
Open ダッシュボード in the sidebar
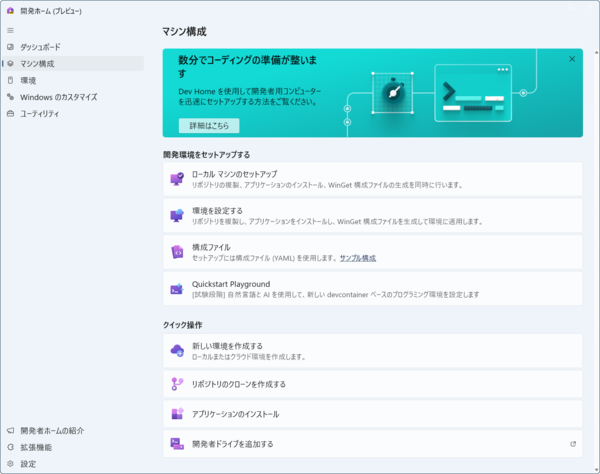pos(73,47)
